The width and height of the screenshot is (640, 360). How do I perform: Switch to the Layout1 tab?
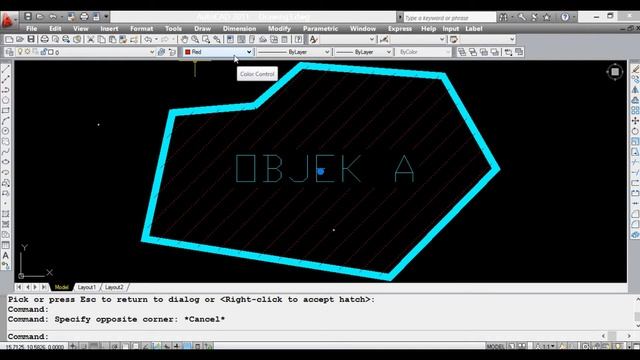(x=87, y=287)
